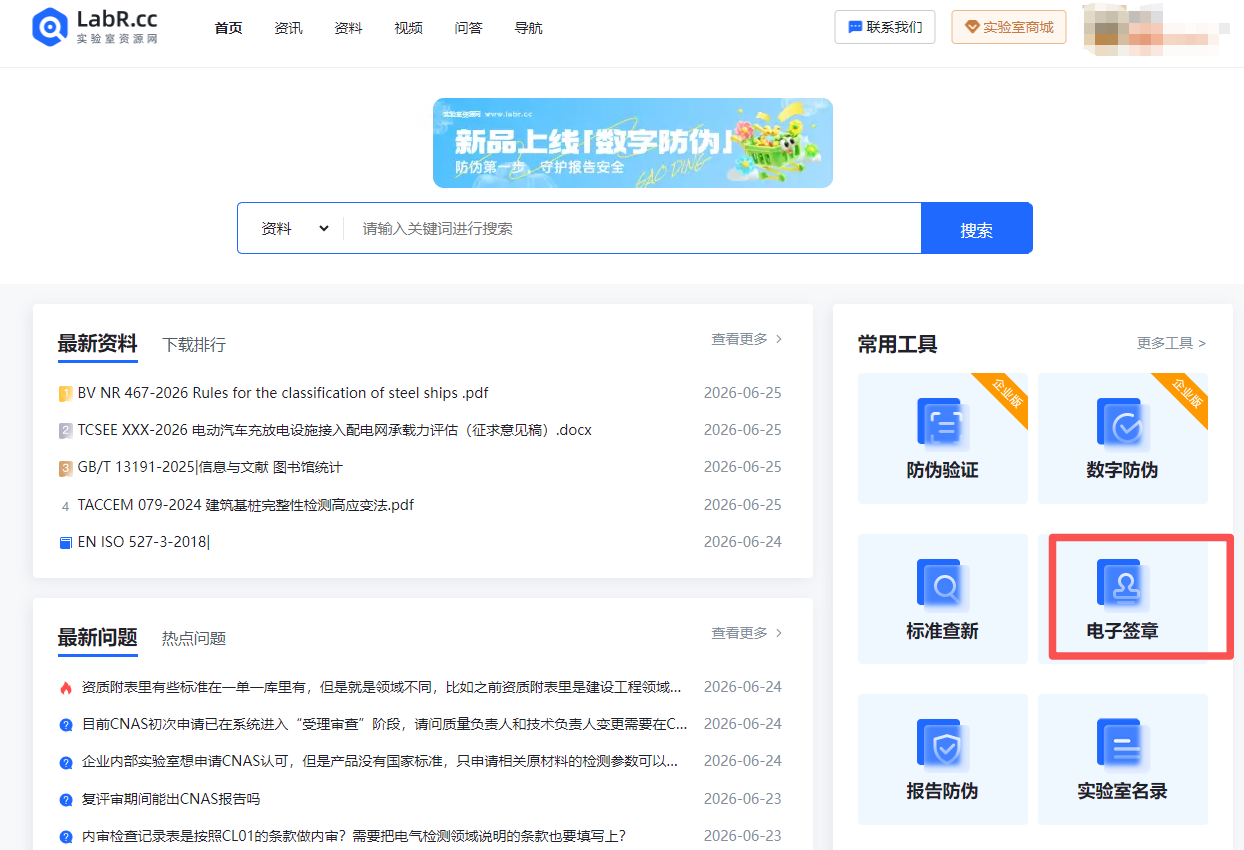Image resolution: width=1244 pixels, height=850 pixels.
Task: Open EN ISO 527-3-2018 entry
Action: [x=144, y=542]
